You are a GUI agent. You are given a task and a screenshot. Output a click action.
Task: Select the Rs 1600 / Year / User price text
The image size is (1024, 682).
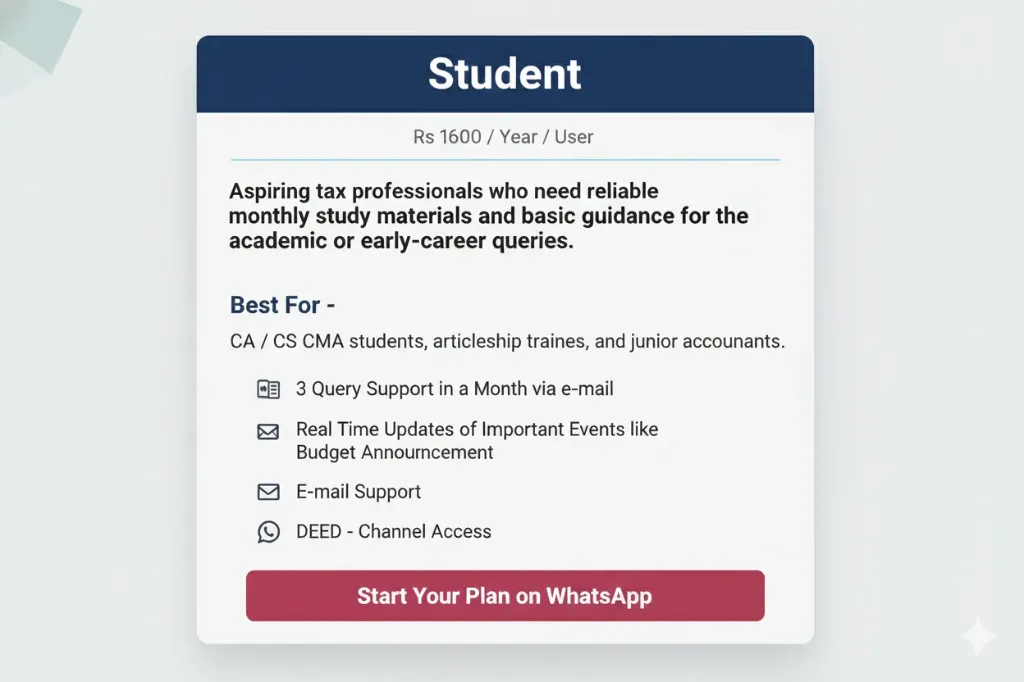[x=504, y=137]
